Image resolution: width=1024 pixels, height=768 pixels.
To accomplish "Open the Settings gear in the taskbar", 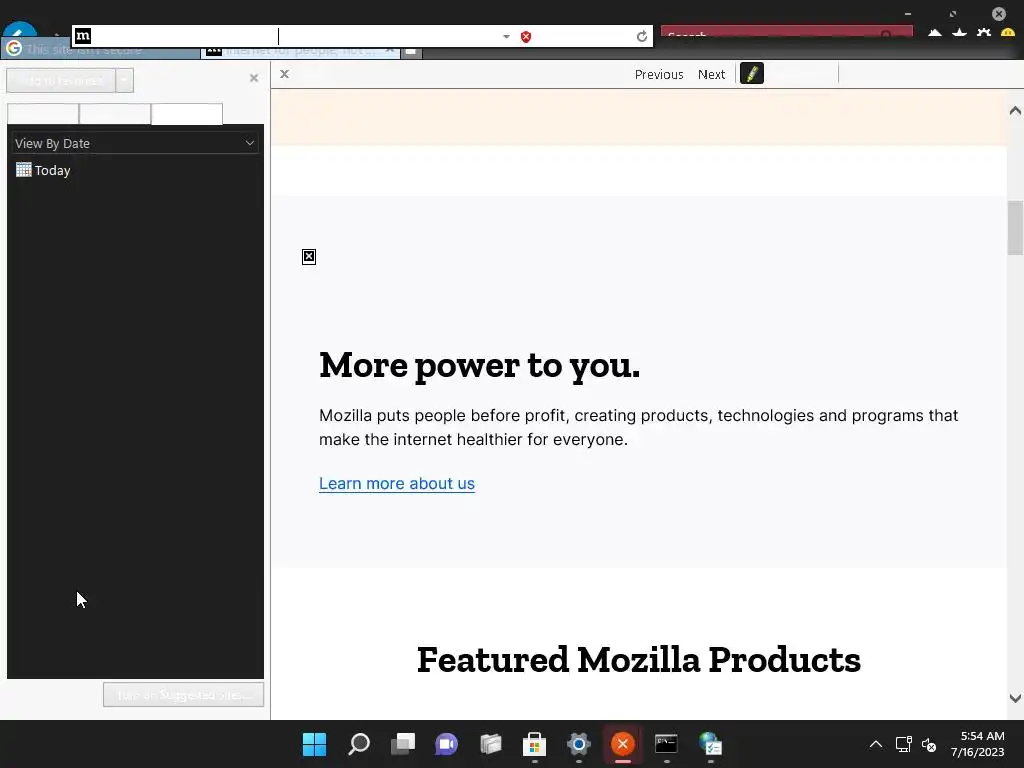I will [579, 744].
